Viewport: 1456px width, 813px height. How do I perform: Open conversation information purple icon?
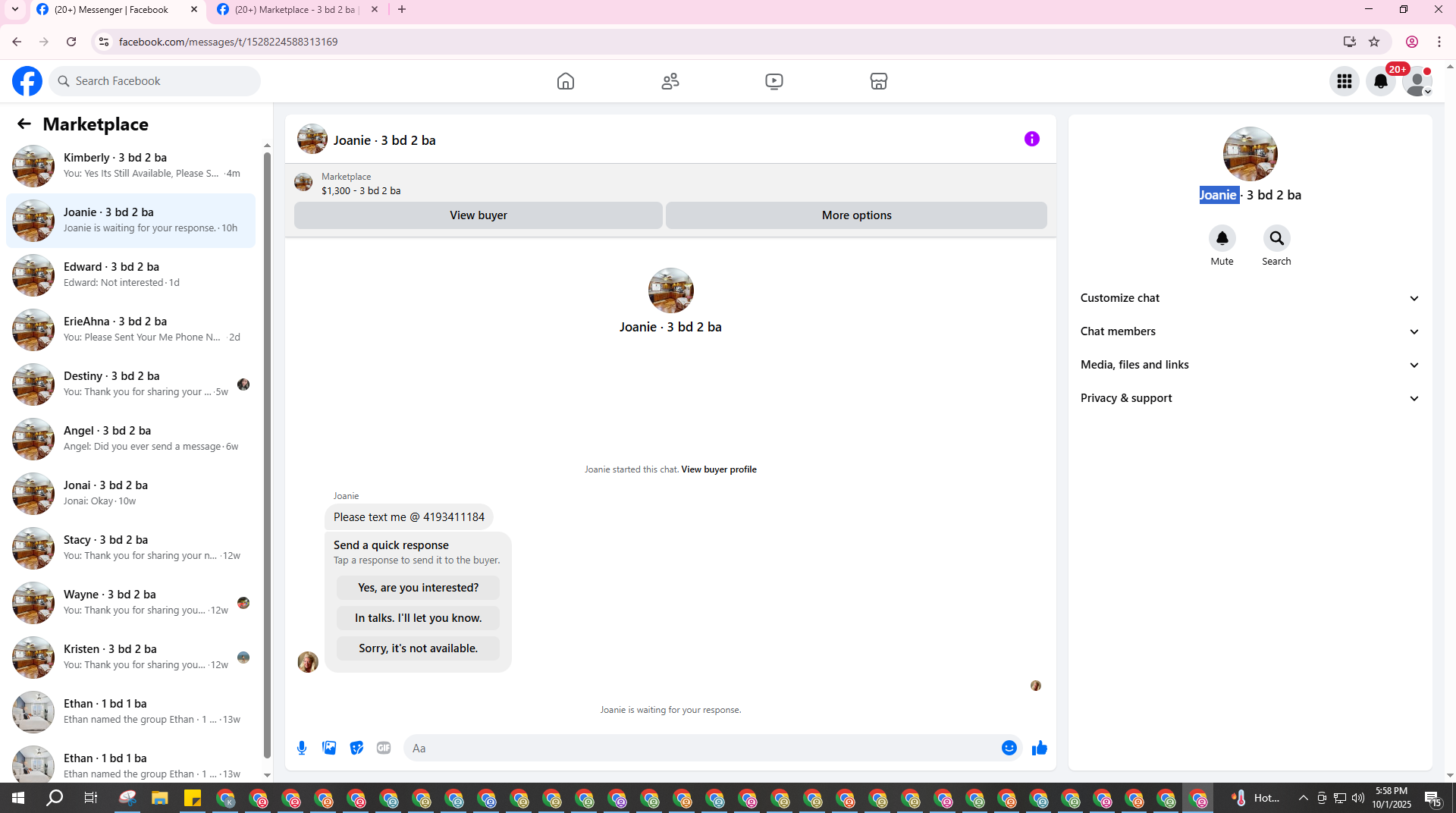click(x=1031, y=139)
